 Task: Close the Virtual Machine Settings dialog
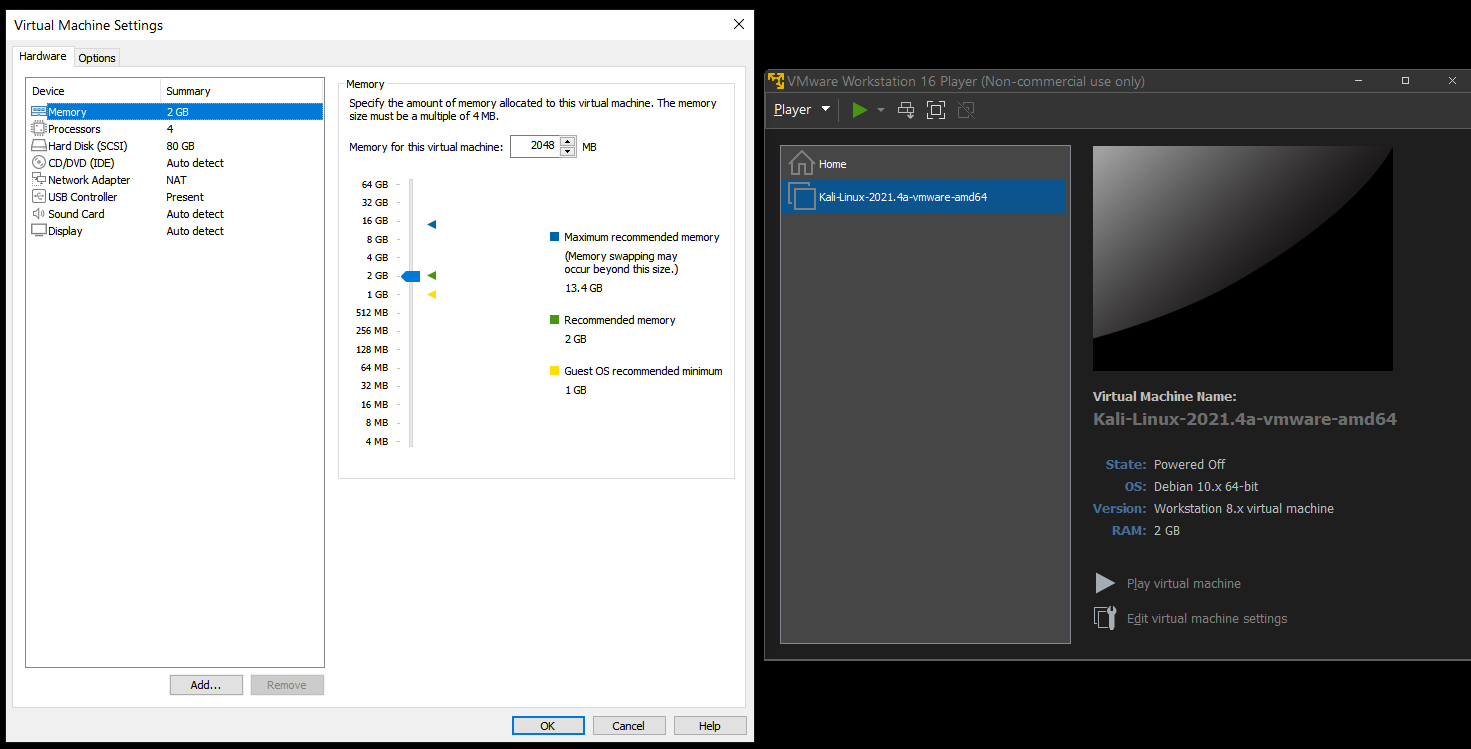coord(739,24)
